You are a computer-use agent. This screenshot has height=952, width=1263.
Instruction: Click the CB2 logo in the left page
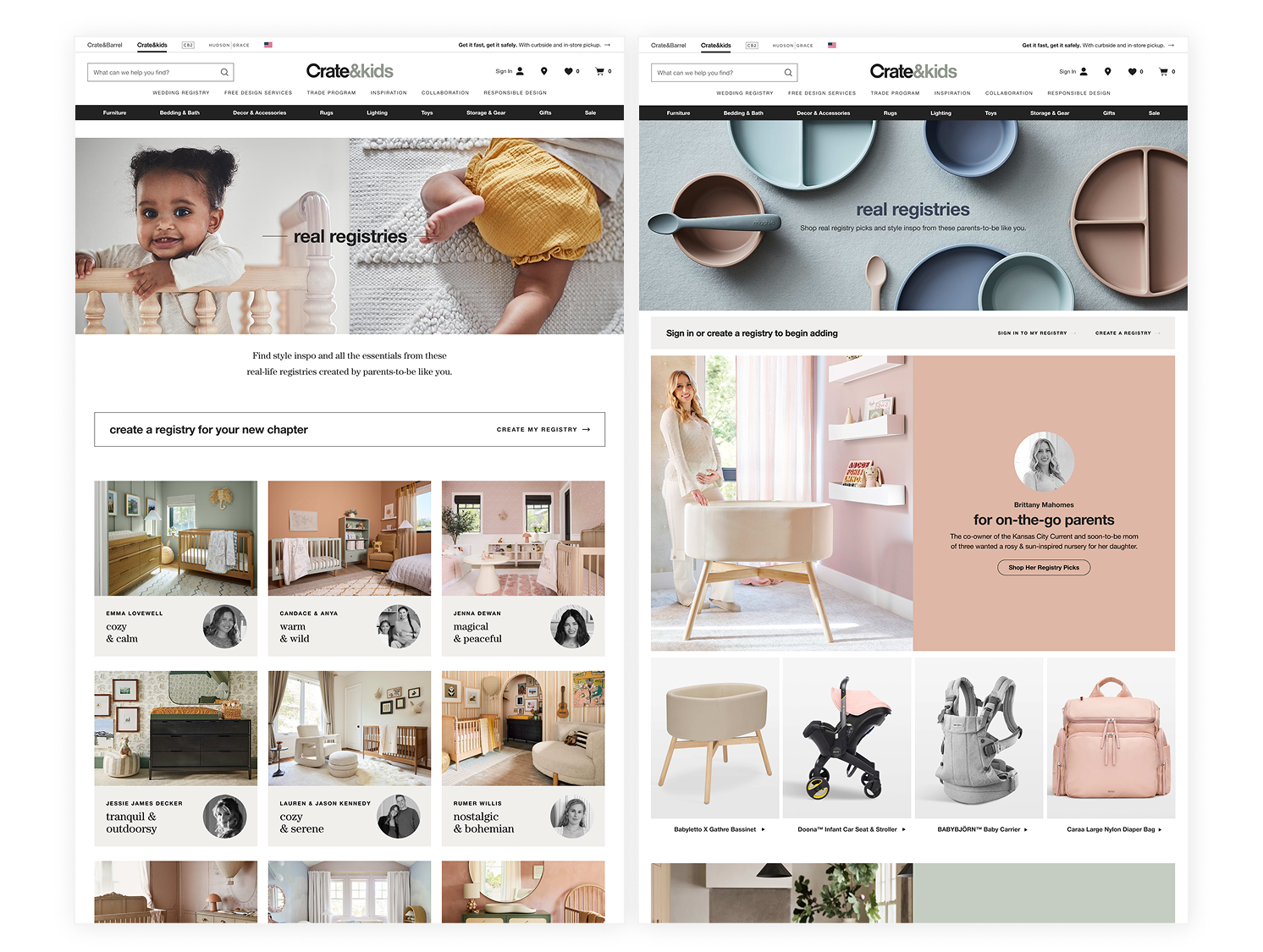188,45
